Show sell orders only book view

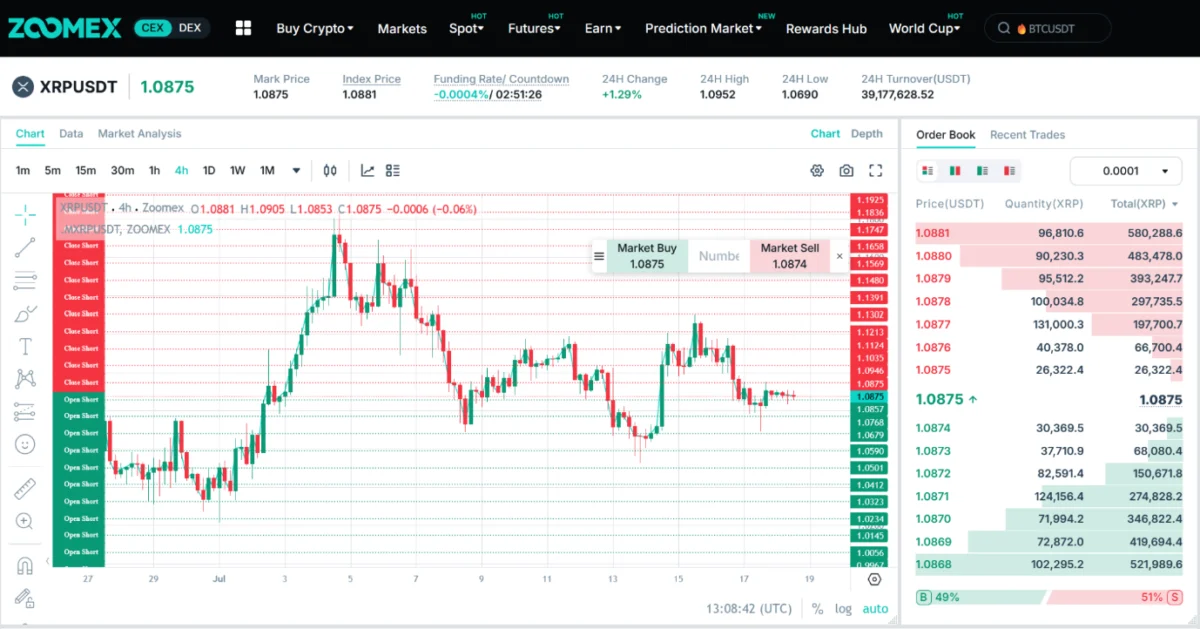coord(1009,171)
